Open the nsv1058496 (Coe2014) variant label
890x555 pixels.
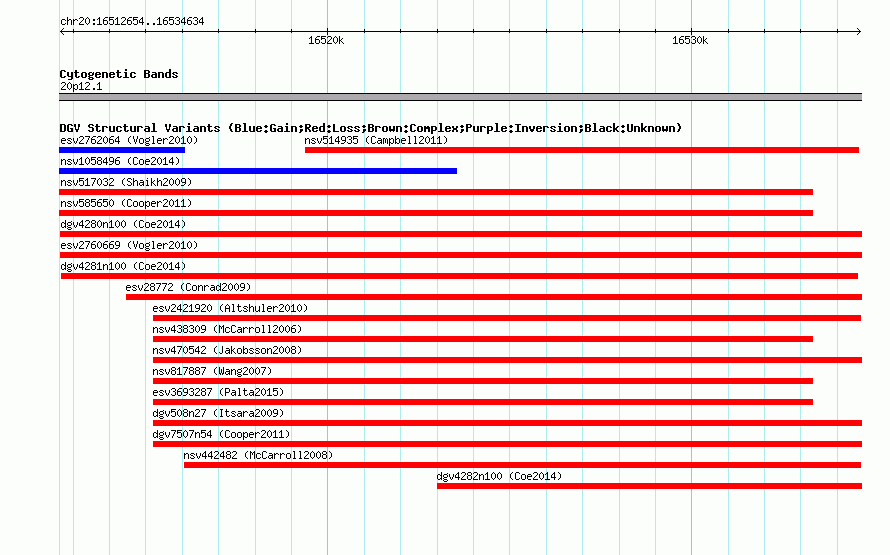point(120,161)
